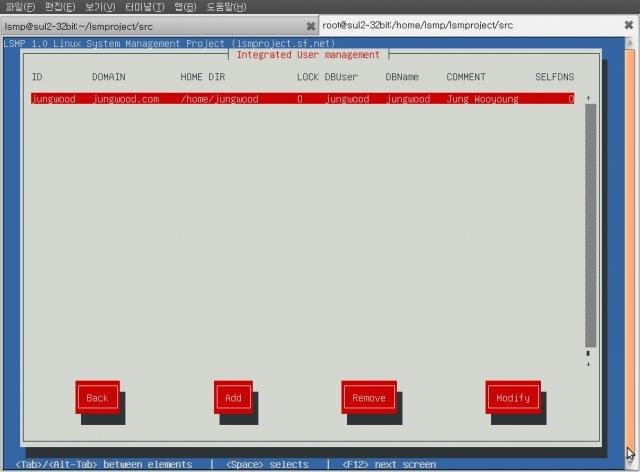640x472 pixels.
Task: Open the 터미널(T) menu
Action: [x=145, y=7]
